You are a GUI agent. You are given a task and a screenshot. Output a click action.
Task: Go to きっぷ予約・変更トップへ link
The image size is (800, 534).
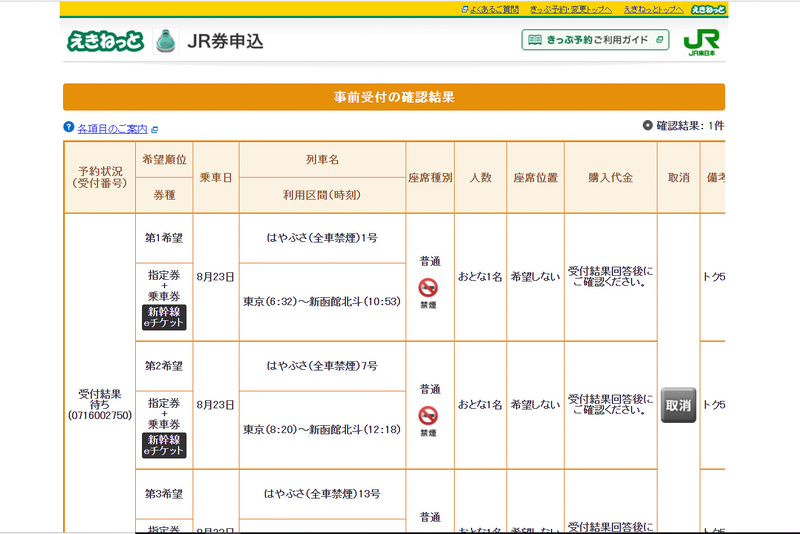(x=571, y=9)
